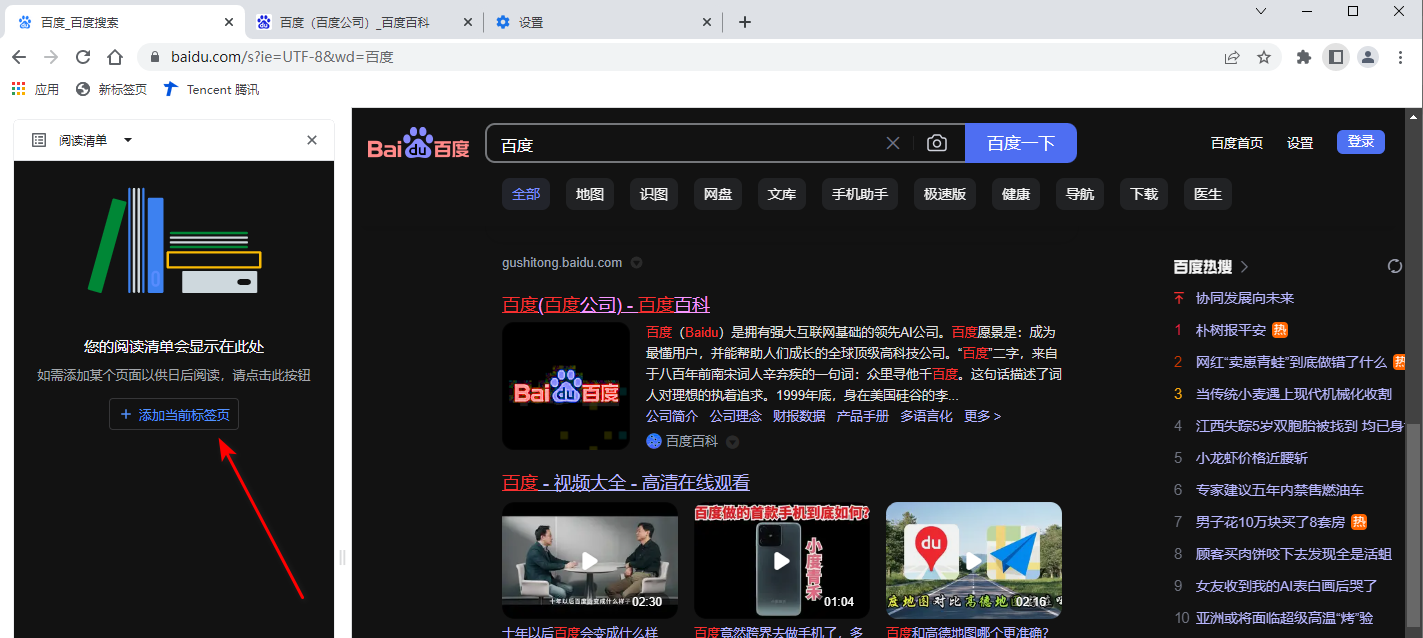Play the 01:04 phone video

point(782,560)
